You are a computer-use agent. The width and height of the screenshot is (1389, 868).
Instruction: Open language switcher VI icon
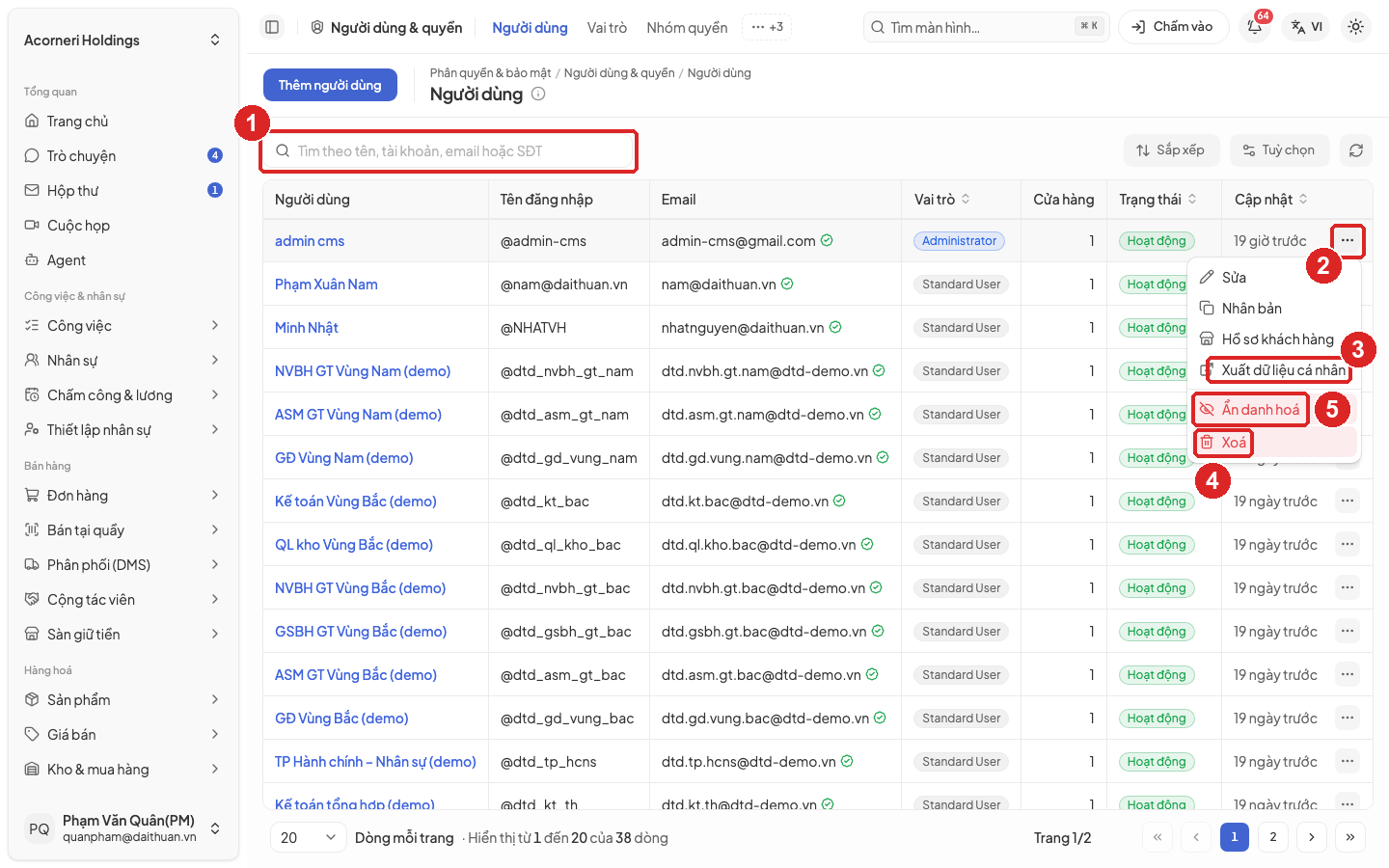pyautogui.click(x=1306, y=27)
